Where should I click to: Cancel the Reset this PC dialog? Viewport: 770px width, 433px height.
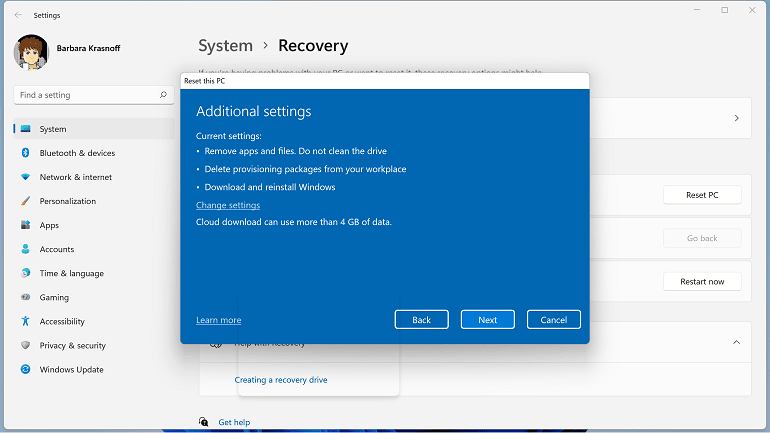click(x=554, y=320)
